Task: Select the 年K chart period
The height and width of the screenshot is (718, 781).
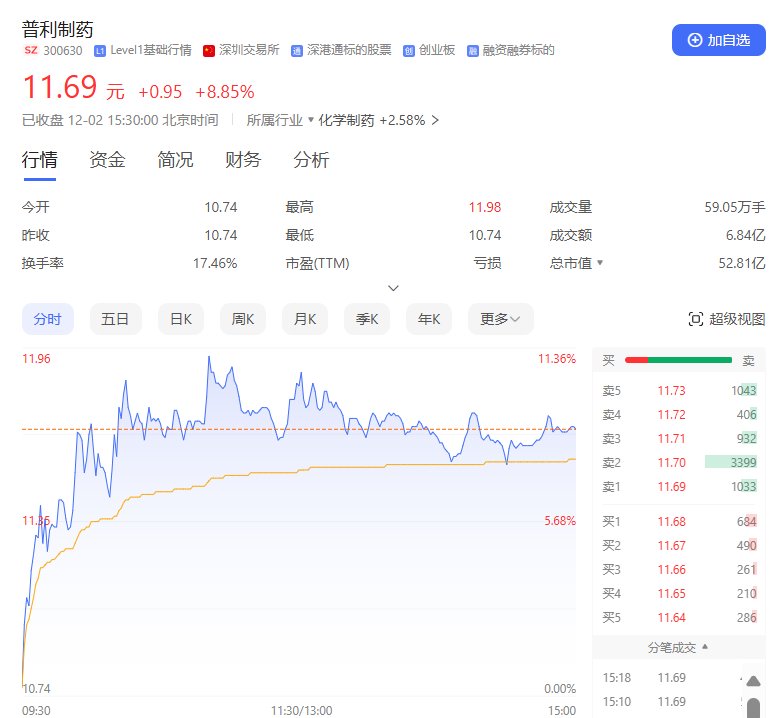Action: tap(429, 319)
